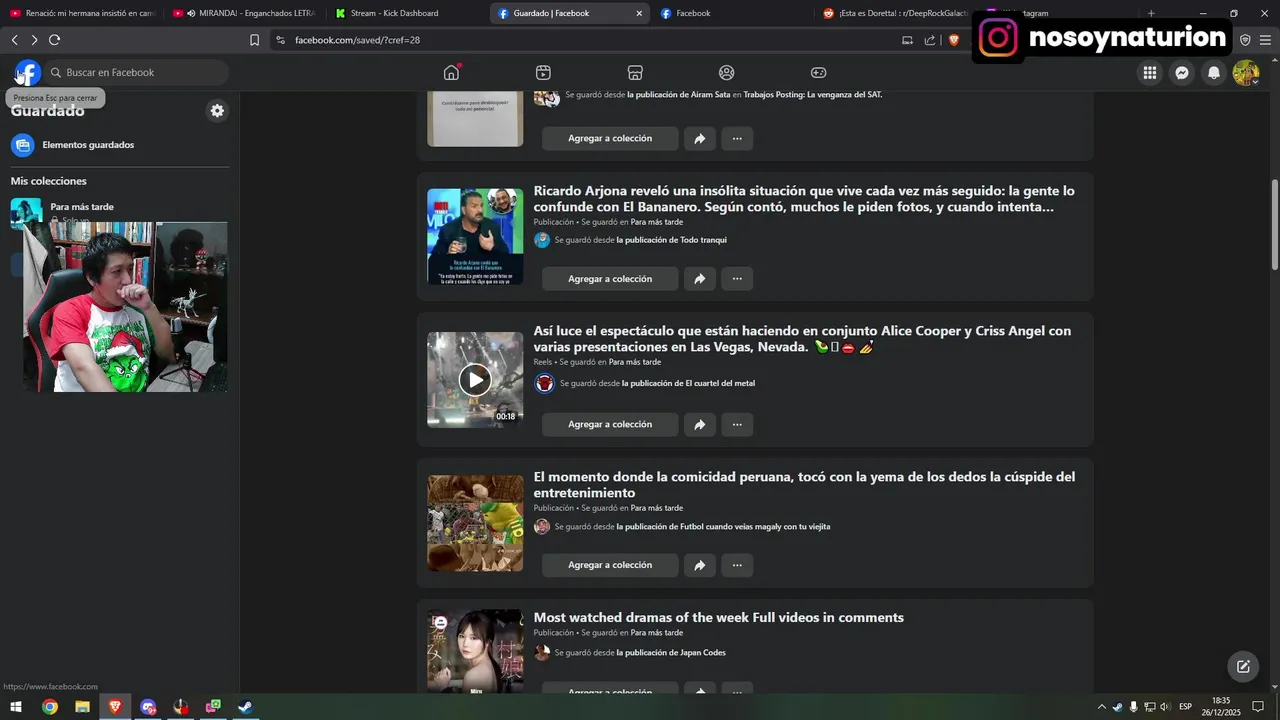Open the taskbar clock showing 18:35

click(x=1221, y=707)
